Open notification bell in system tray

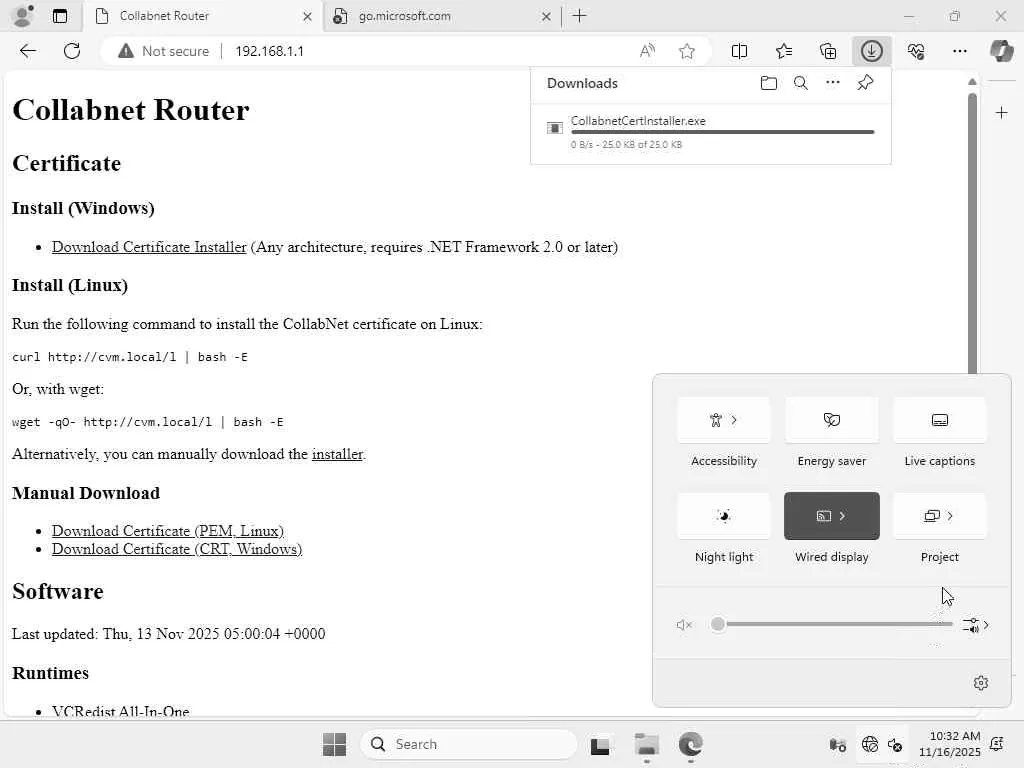pyautogui.click(x=997, y=744)
